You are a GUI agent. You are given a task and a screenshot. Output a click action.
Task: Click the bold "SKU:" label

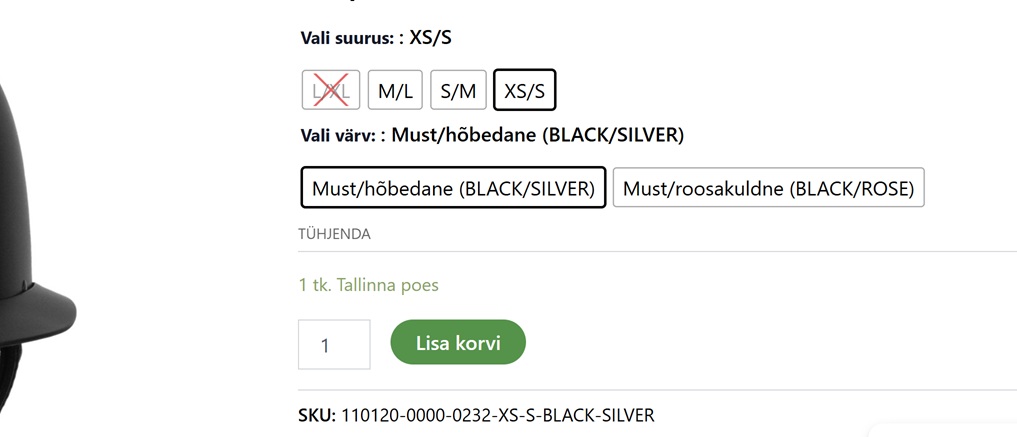[x=317, y=414]
